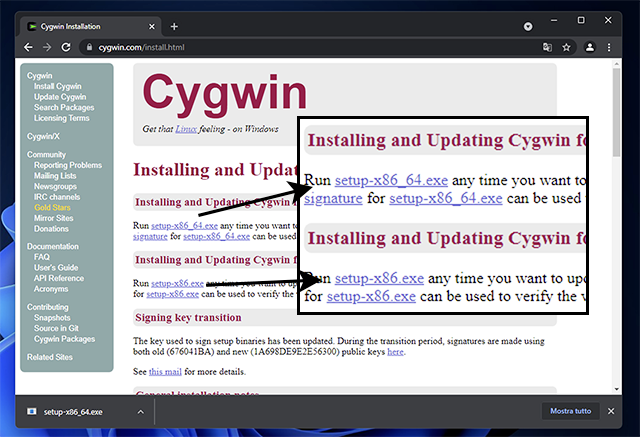Click the translate page icon

coord(547,47)
